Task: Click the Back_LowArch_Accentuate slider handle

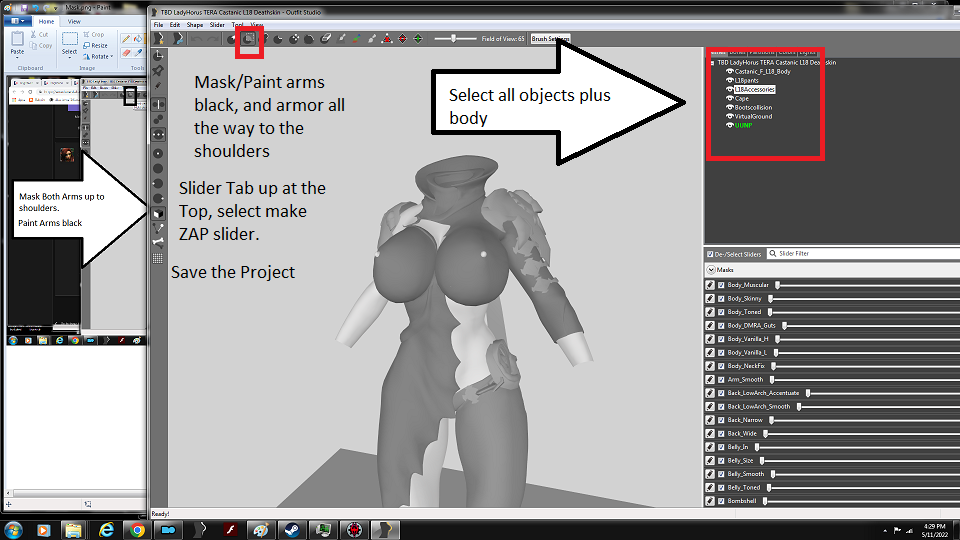Action: click(x=808, y=393)
